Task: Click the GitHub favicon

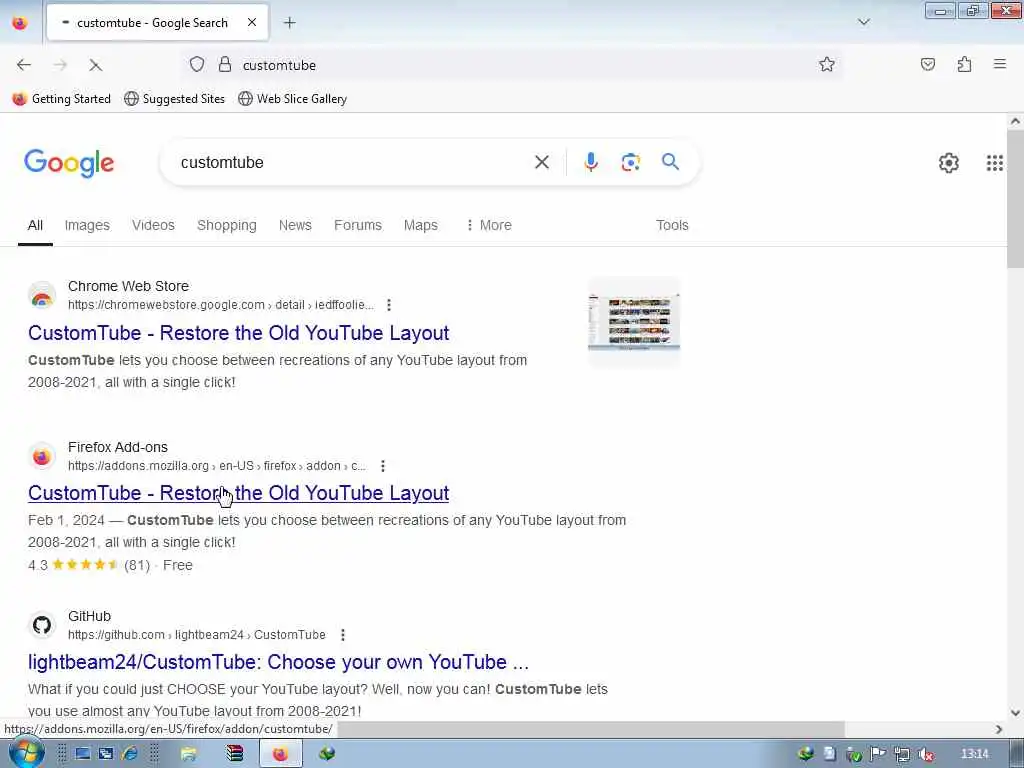Action: pyautogui.click(x=42, y=625)
